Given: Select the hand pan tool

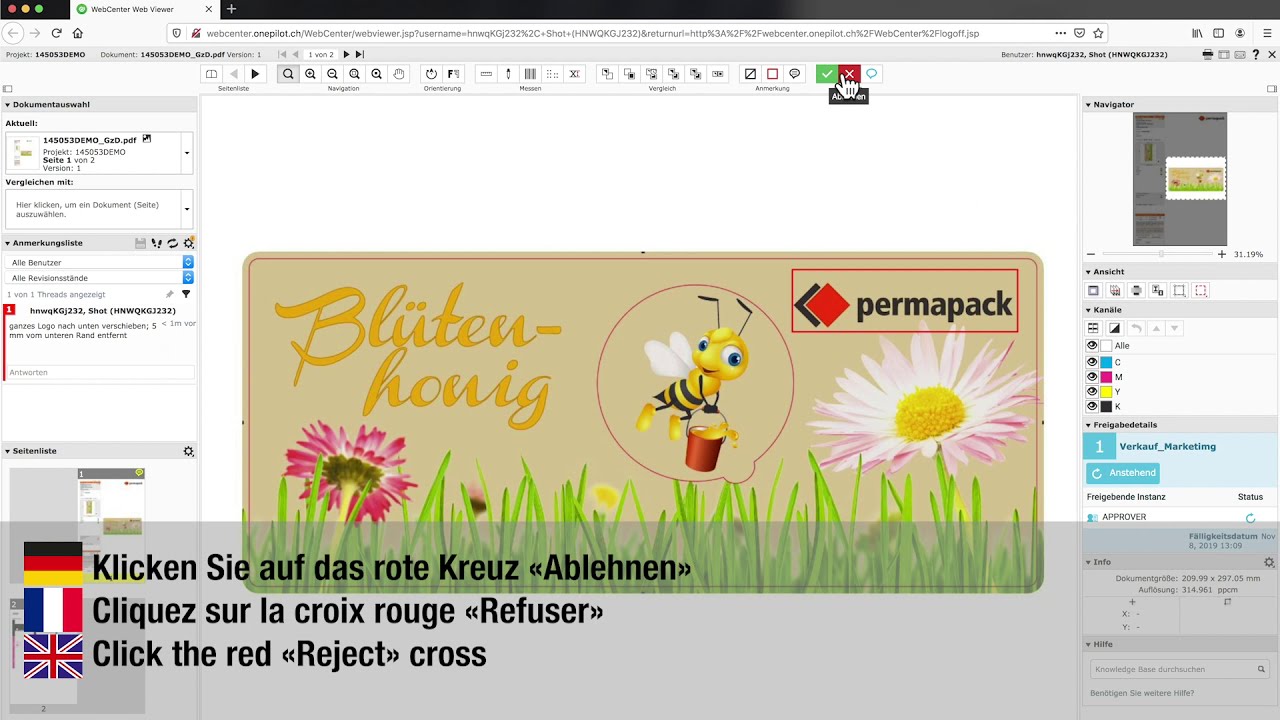Looking at the screenshot, I should pos(399,74).
